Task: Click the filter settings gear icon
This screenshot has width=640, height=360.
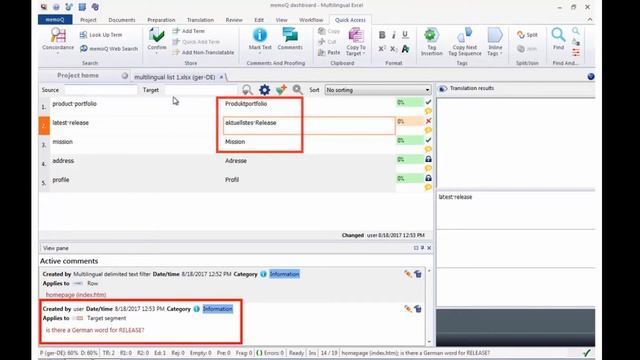Action: [264, 90]
